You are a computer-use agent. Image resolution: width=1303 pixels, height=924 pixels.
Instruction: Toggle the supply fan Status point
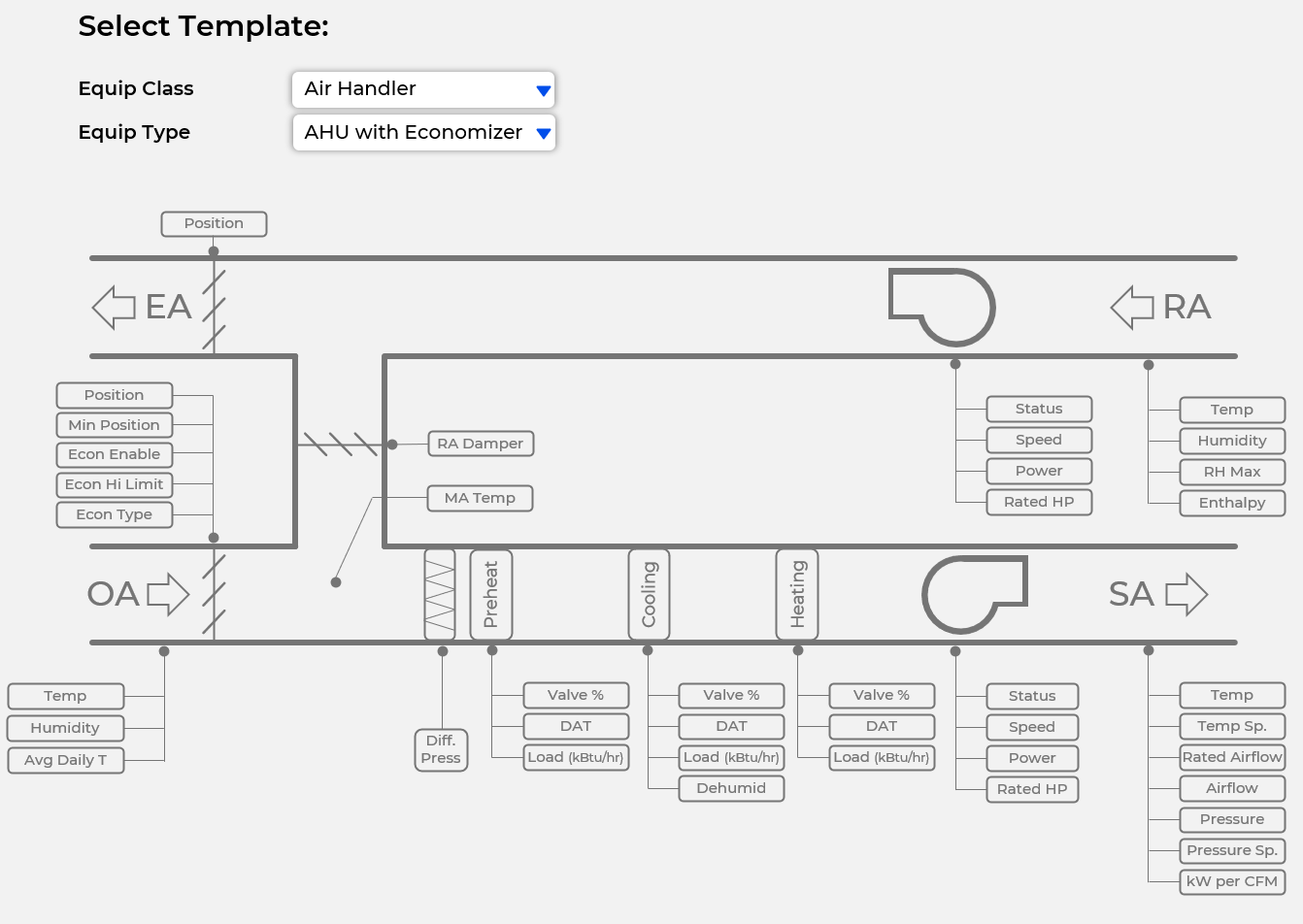[x=1032, y=696]
